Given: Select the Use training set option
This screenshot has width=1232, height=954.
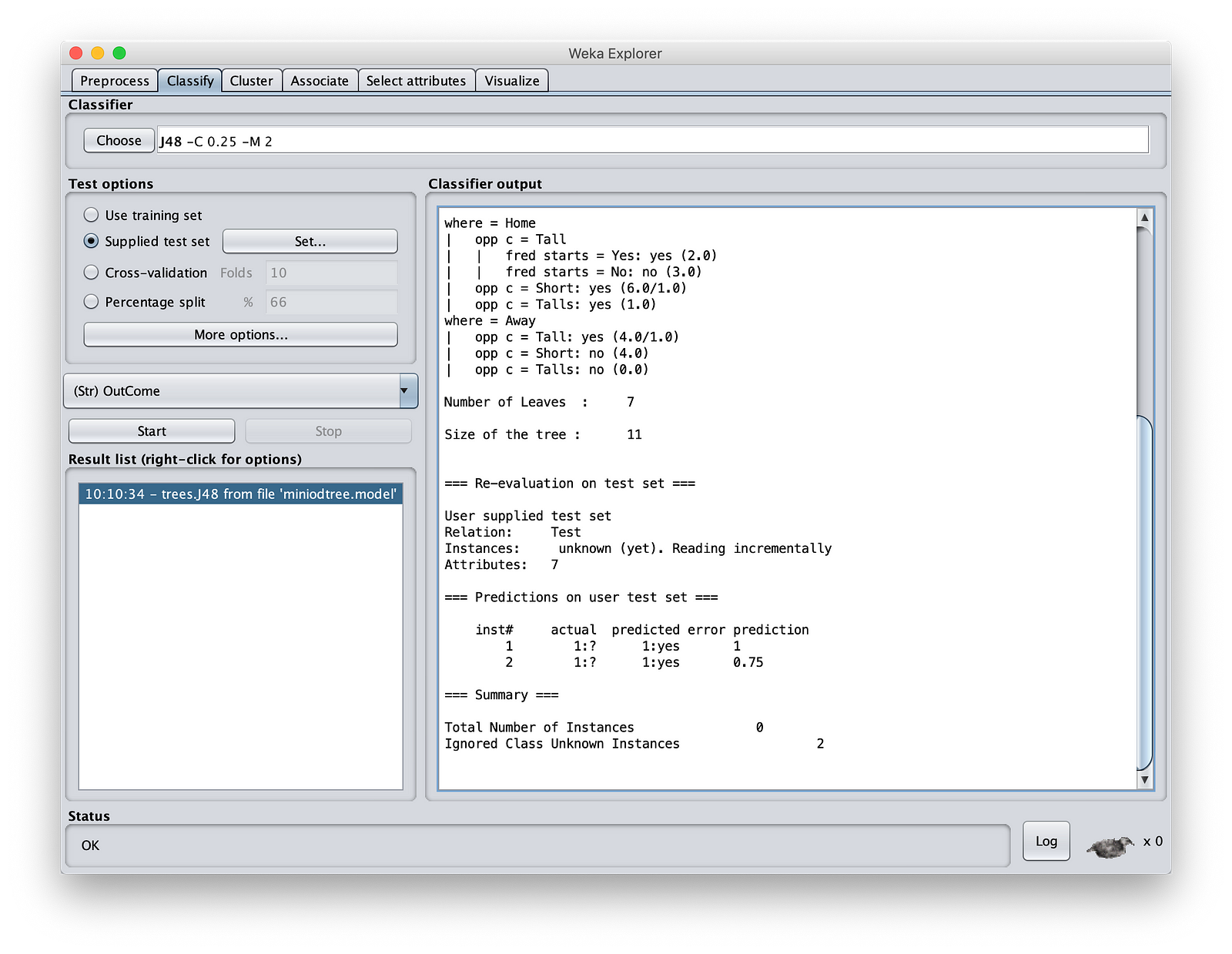Looking at the screenshot, I should 92,215.
